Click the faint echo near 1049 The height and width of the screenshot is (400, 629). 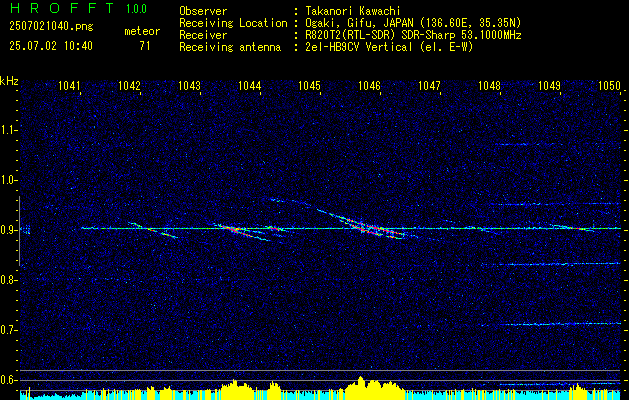(572, 228)
